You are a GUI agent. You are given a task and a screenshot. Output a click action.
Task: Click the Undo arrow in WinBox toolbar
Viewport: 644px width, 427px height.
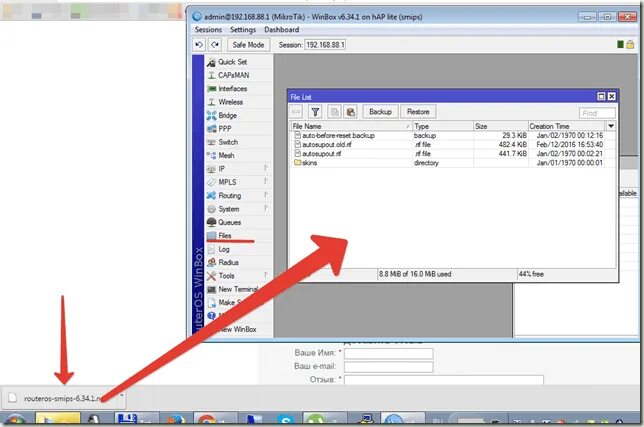(x=199, y=45)
